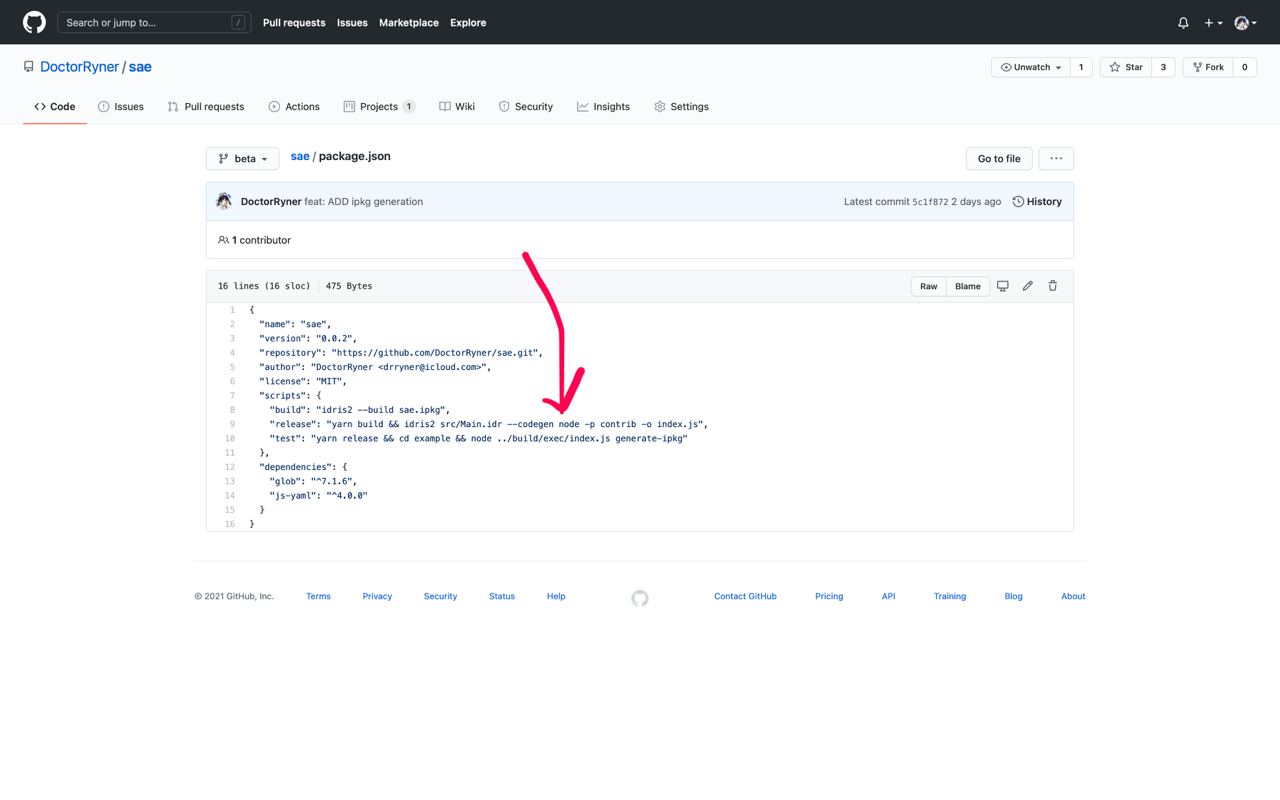Go to Explore
The height and width of the screenshot is (800, 1280).
tap(468, 22)
